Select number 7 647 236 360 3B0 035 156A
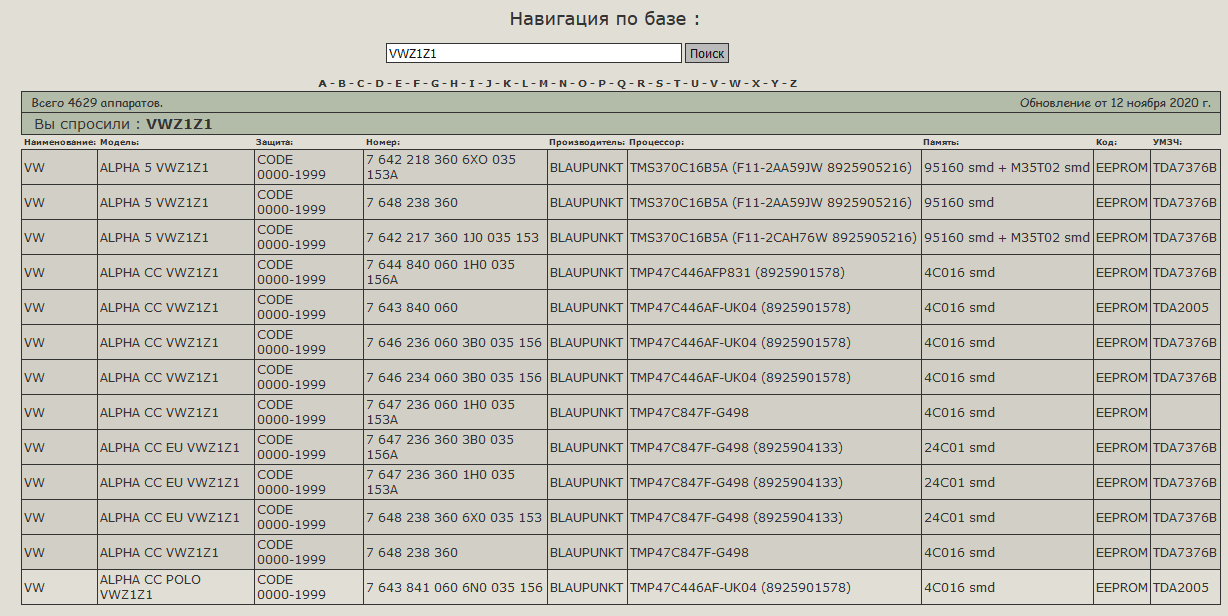 [455, 447]
